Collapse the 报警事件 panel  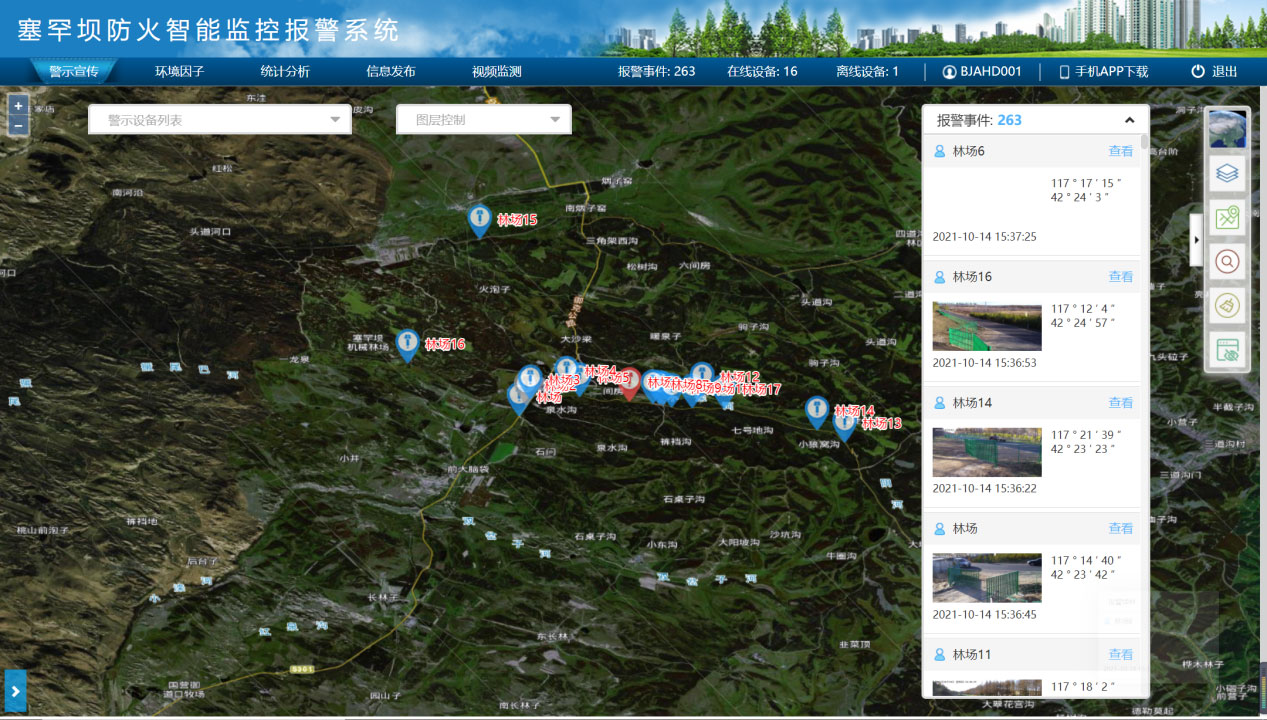pos(1129,120)
